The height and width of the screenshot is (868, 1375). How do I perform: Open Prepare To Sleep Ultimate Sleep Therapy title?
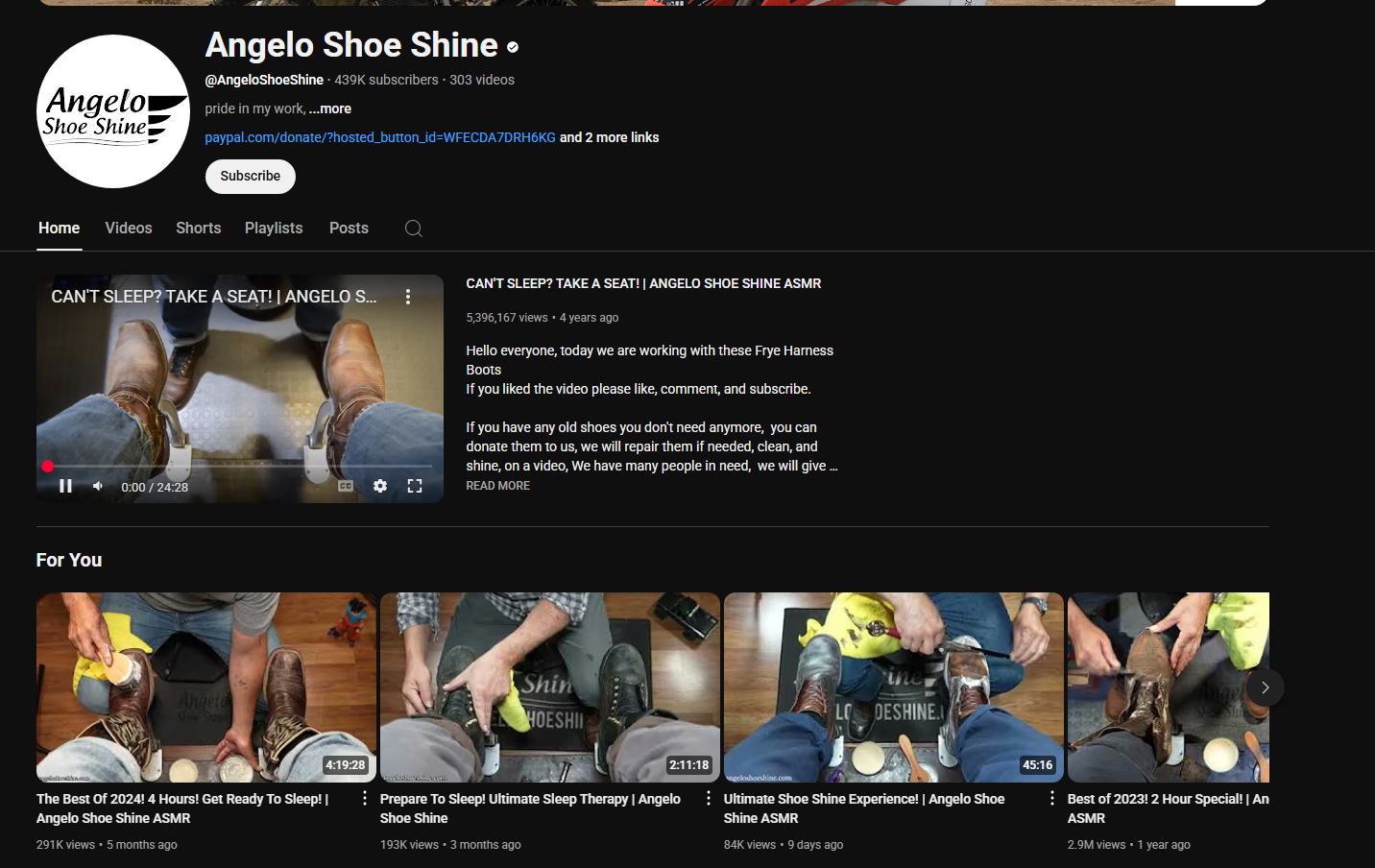530,808
